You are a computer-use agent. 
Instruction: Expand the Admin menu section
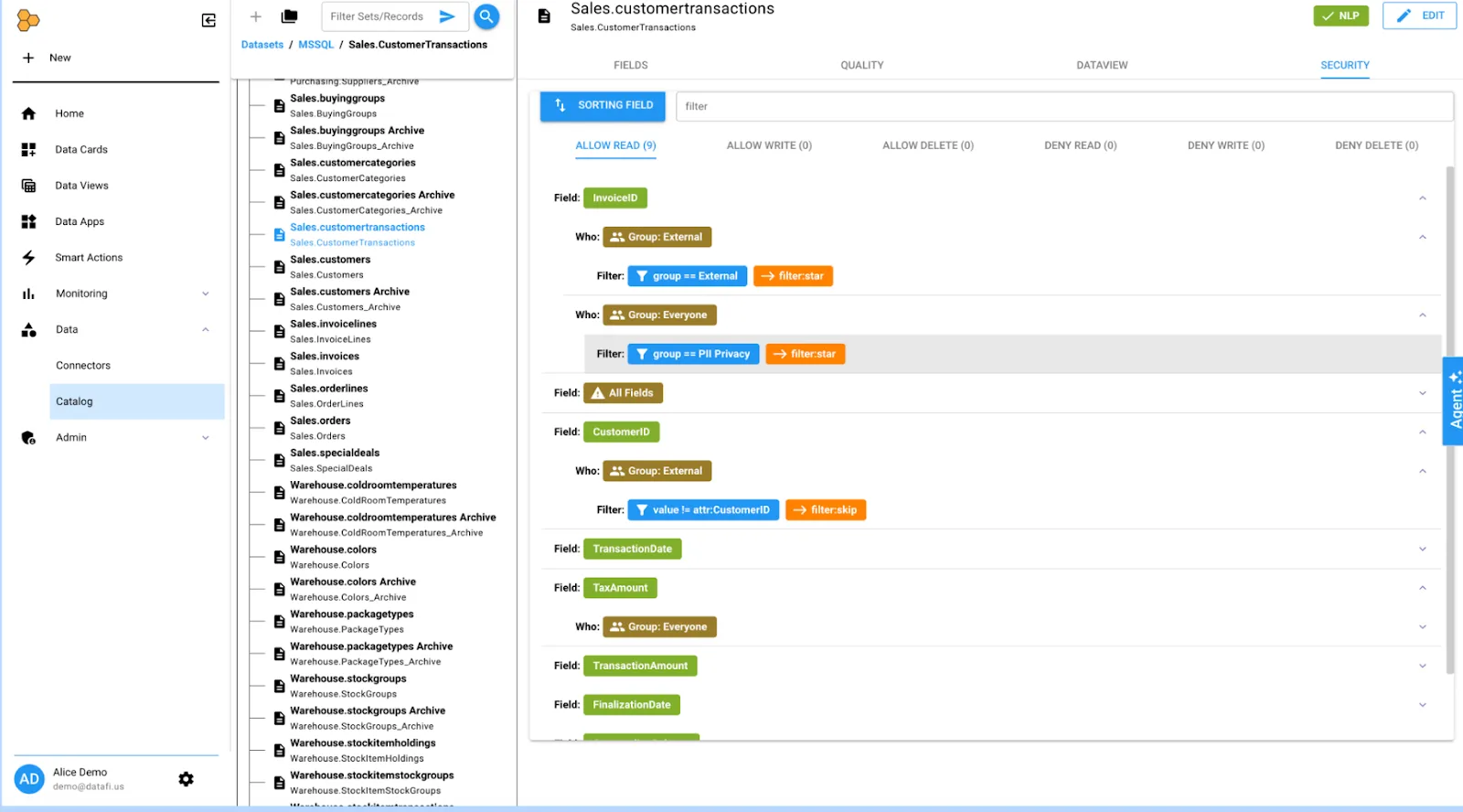pos(206,438)
